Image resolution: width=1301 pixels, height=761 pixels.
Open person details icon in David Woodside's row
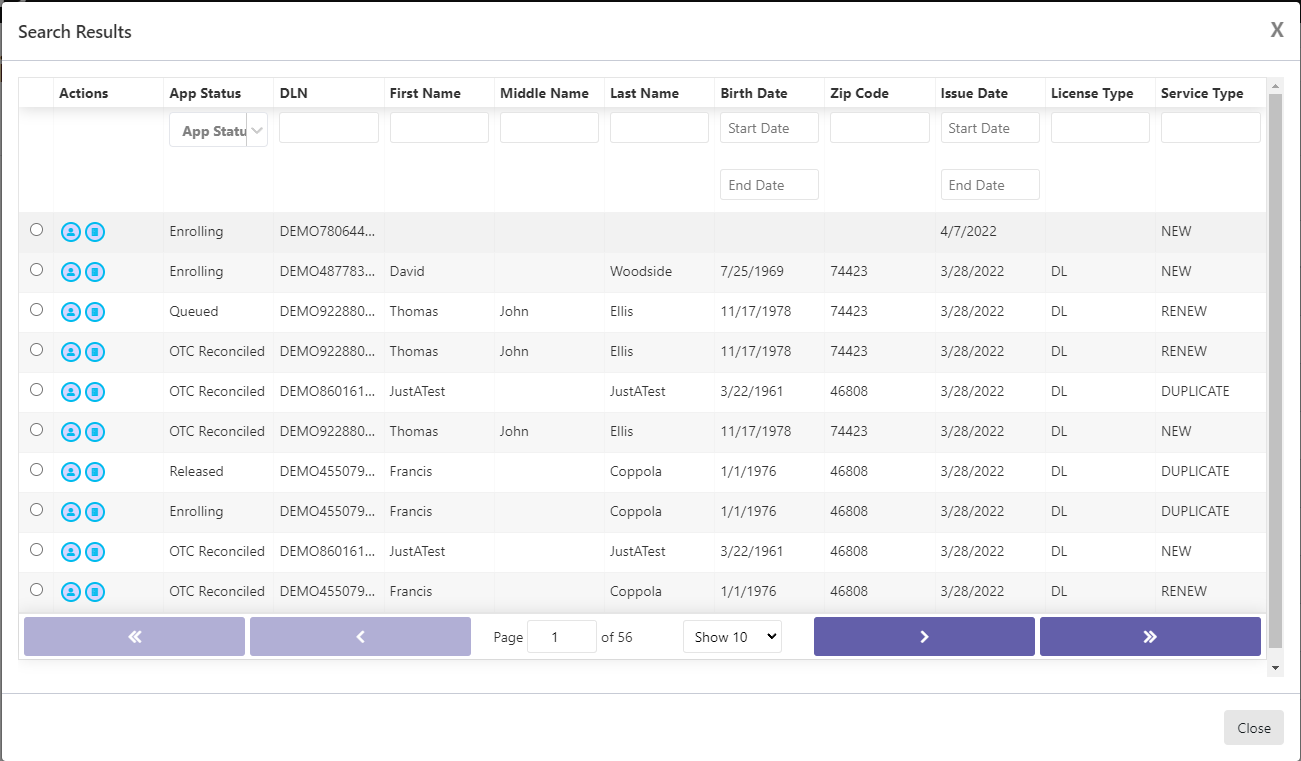click(x=70, y=271)
